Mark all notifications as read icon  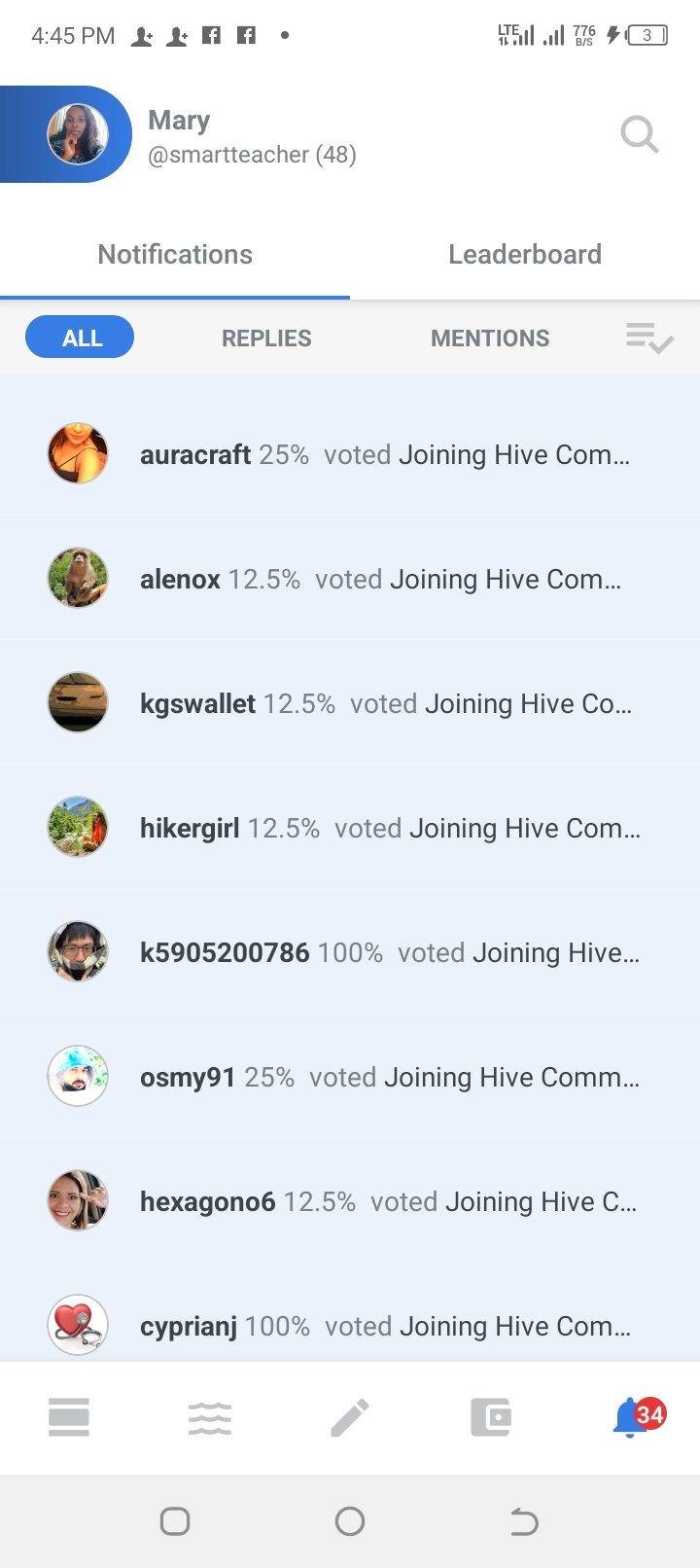pos(649,339)
